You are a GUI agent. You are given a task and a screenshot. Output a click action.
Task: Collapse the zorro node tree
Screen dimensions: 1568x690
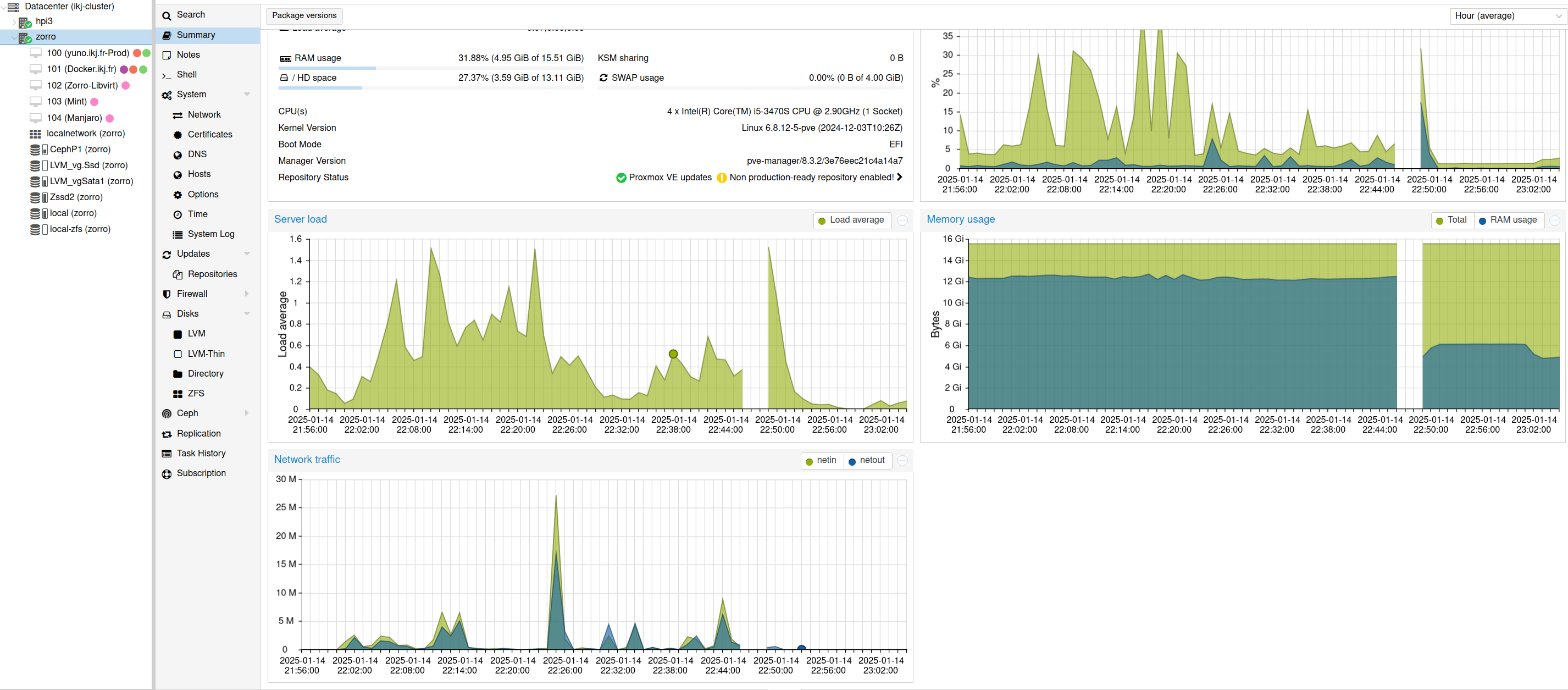tap(14, 37)
